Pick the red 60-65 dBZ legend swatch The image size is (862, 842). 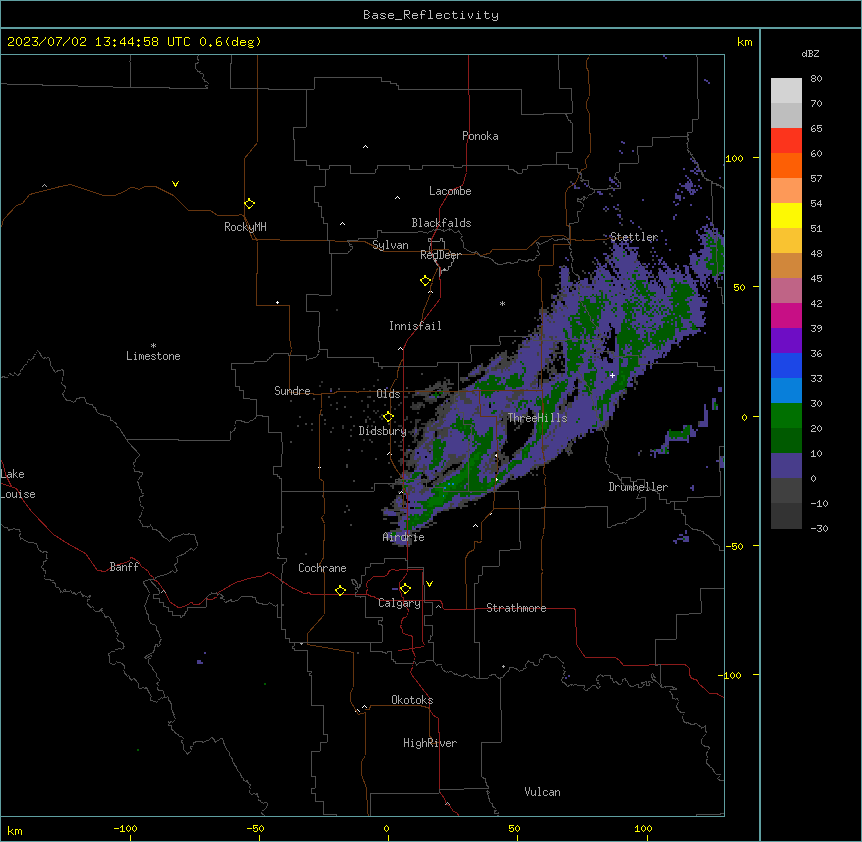786,141
